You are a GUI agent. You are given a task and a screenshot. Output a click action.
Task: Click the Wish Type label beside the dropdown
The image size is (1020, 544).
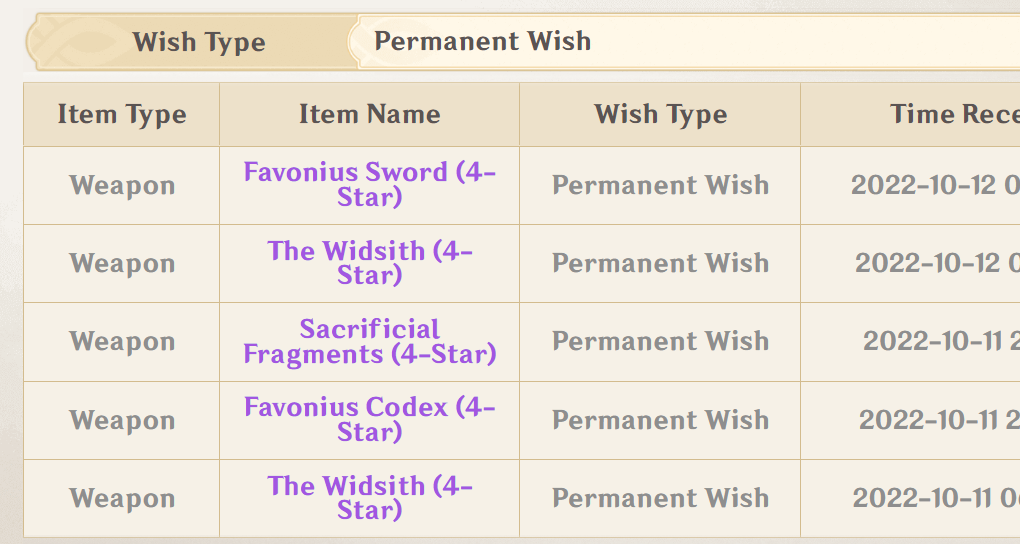[199, 42]
